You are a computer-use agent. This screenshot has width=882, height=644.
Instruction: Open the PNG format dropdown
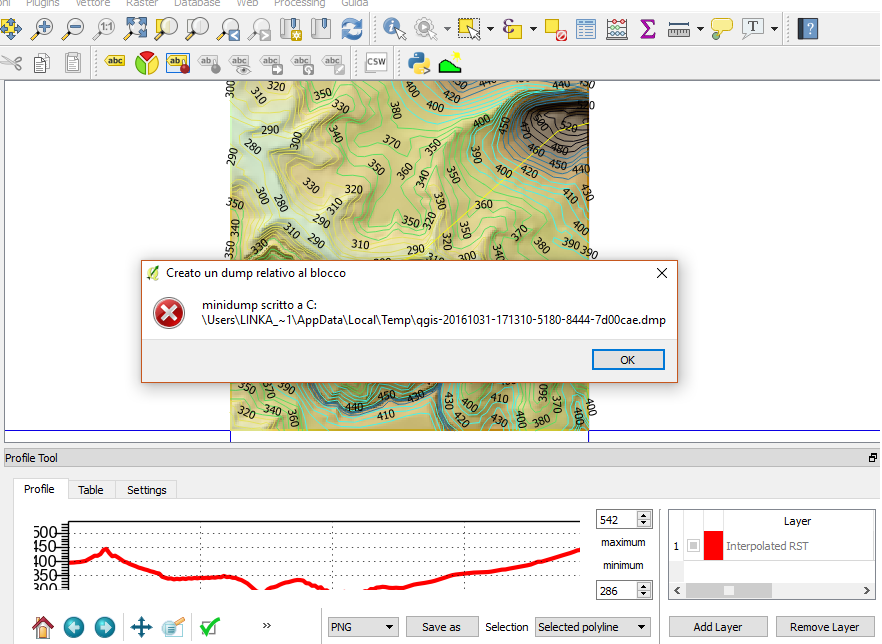pos(362,627)
